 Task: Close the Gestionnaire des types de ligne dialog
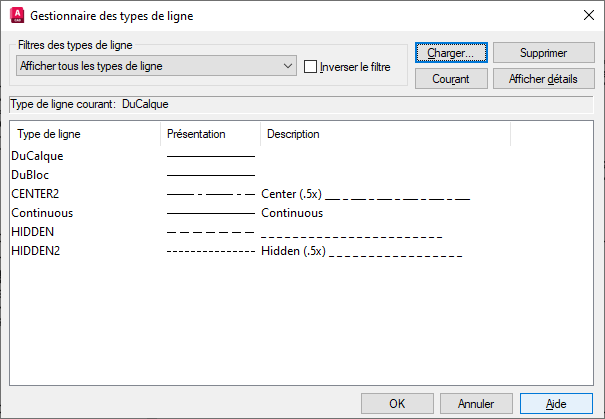click(x=587, y=16)
